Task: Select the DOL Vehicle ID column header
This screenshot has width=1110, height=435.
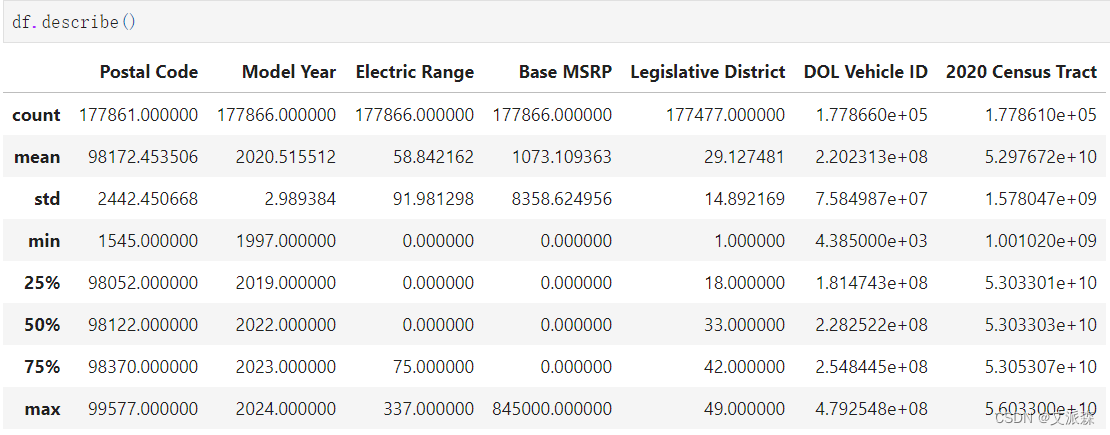Action: pos(866,72)
